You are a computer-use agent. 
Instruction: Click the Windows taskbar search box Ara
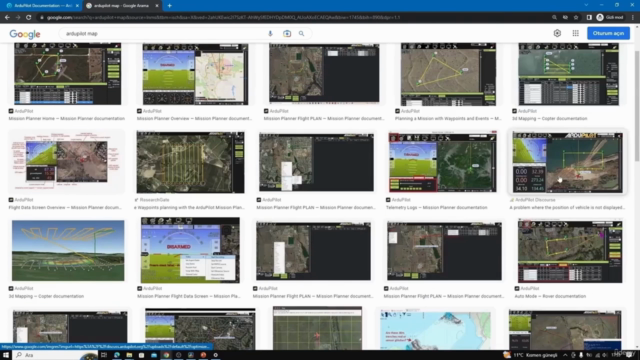click(x=55, y=355)
